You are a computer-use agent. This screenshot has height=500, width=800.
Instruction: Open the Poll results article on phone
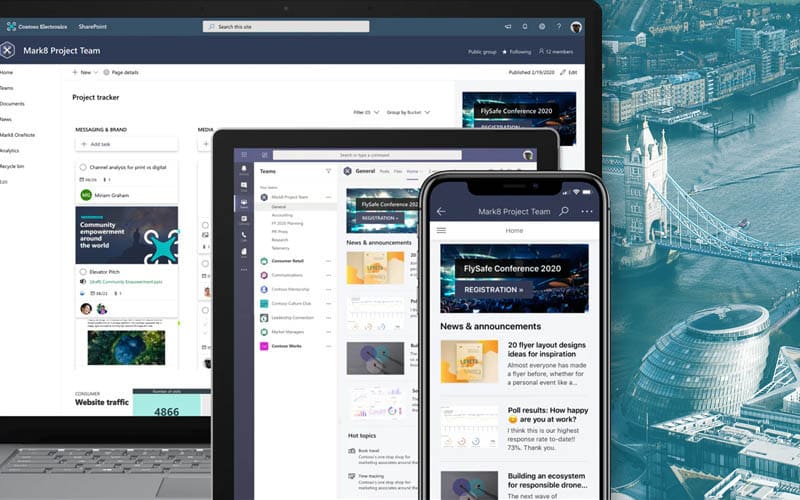point(514,429)
